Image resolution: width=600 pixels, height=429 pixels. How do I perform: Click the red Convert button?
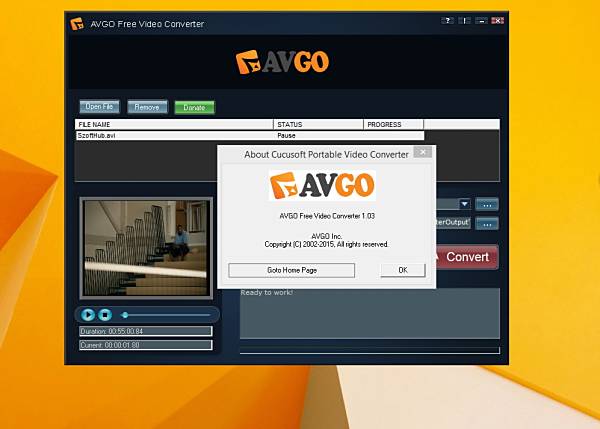click(x=467, y=257)
